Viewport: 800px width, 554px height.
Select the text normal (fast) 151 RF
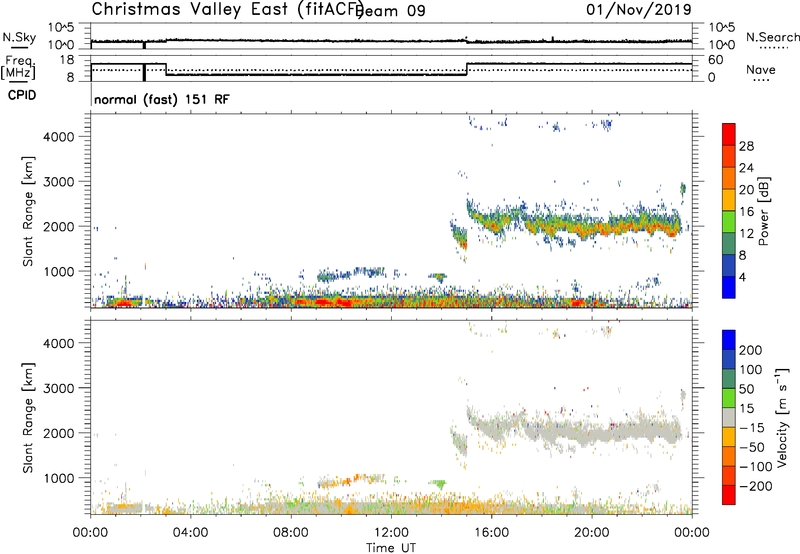pyautogui.click(x=162, y=99)
